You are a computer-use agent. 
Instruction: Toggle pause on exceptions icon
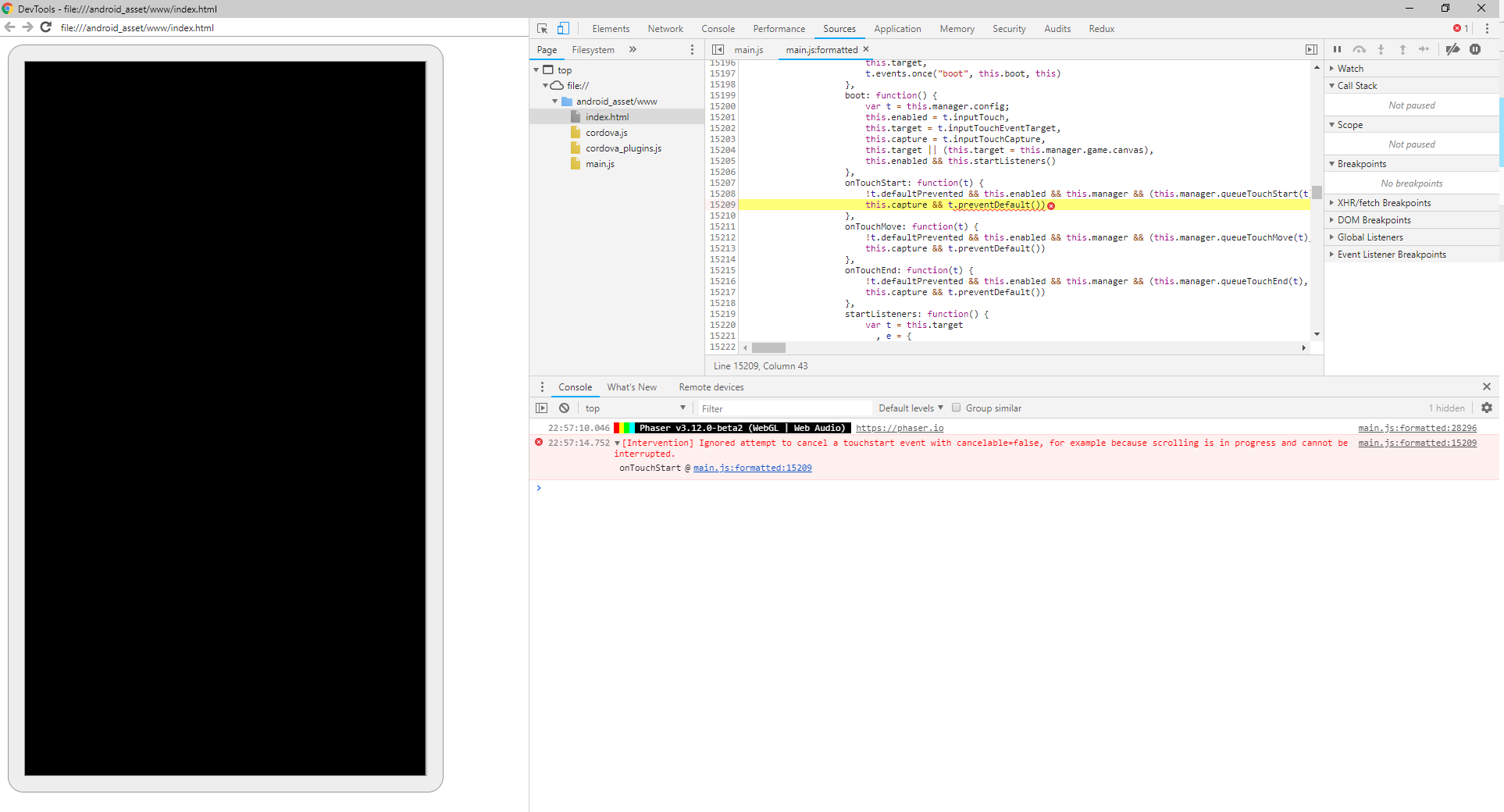(x=1475, y=49)
